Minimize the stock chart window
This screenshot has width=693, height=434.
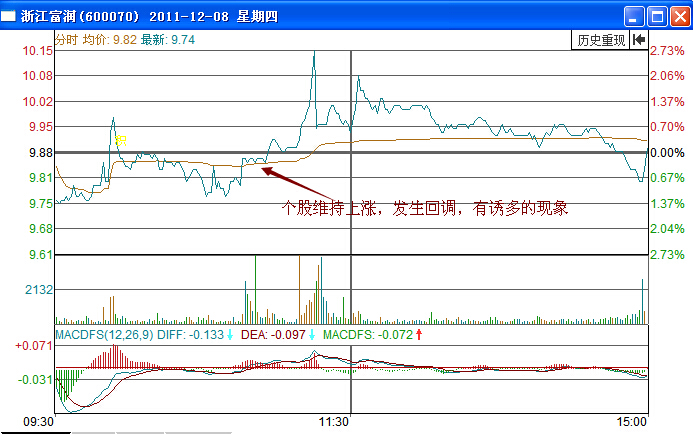click(x=634, y=16)
